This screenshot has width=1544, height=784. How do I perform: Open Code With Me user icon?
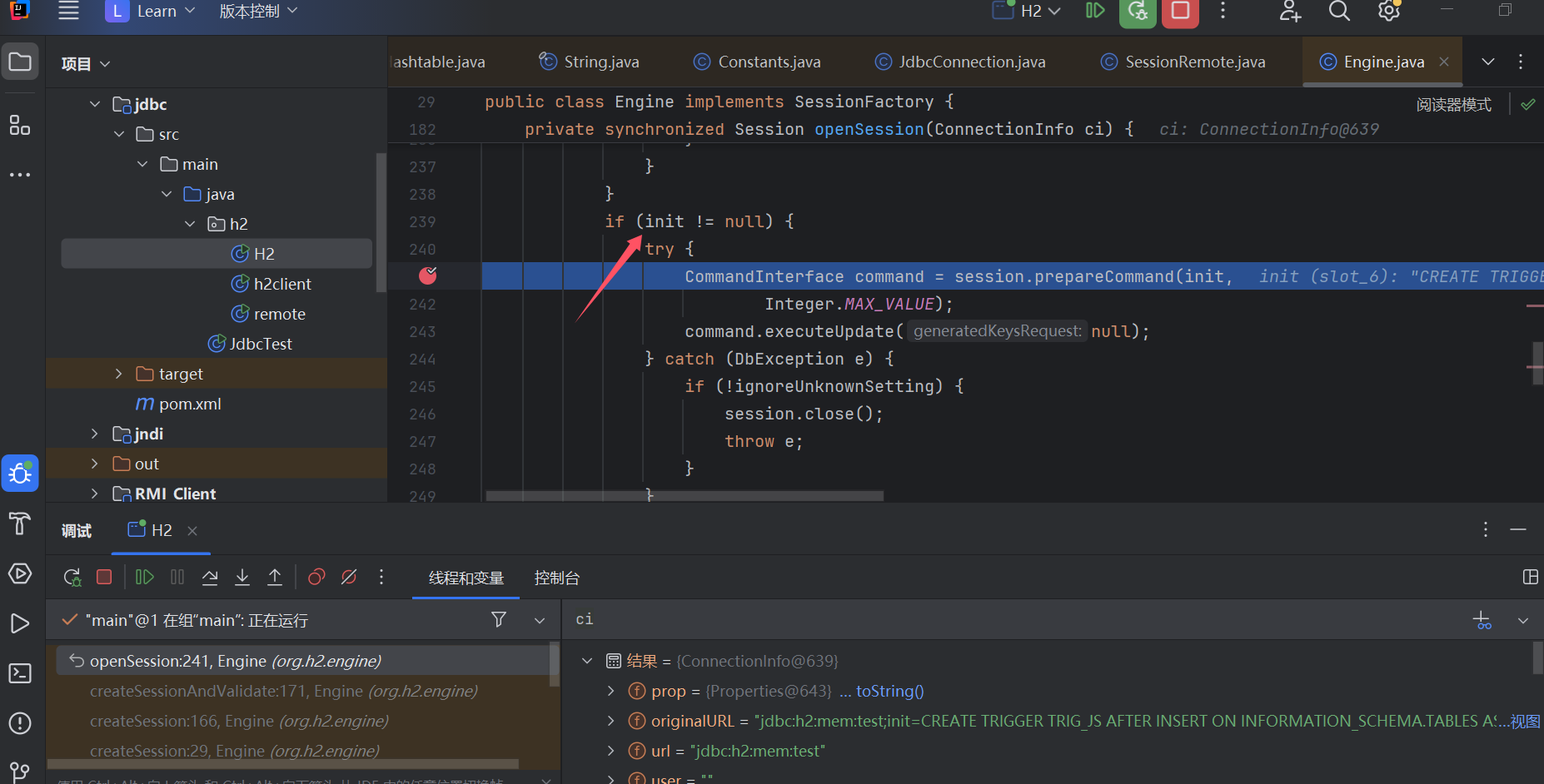click(x=1290, y=11)
